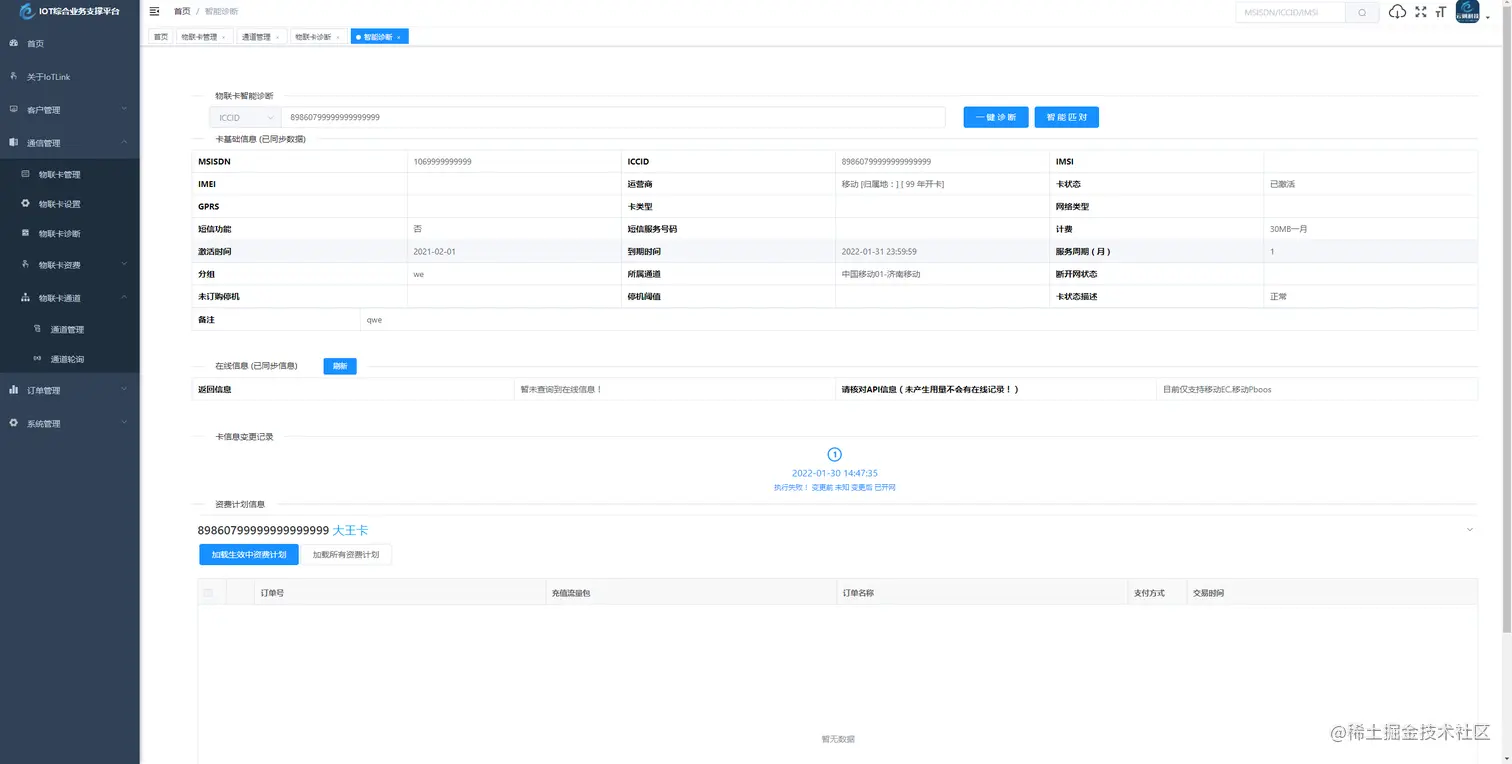
Task: Expand the 物联卡资费 submenu chevron
Action: [124, 263]
